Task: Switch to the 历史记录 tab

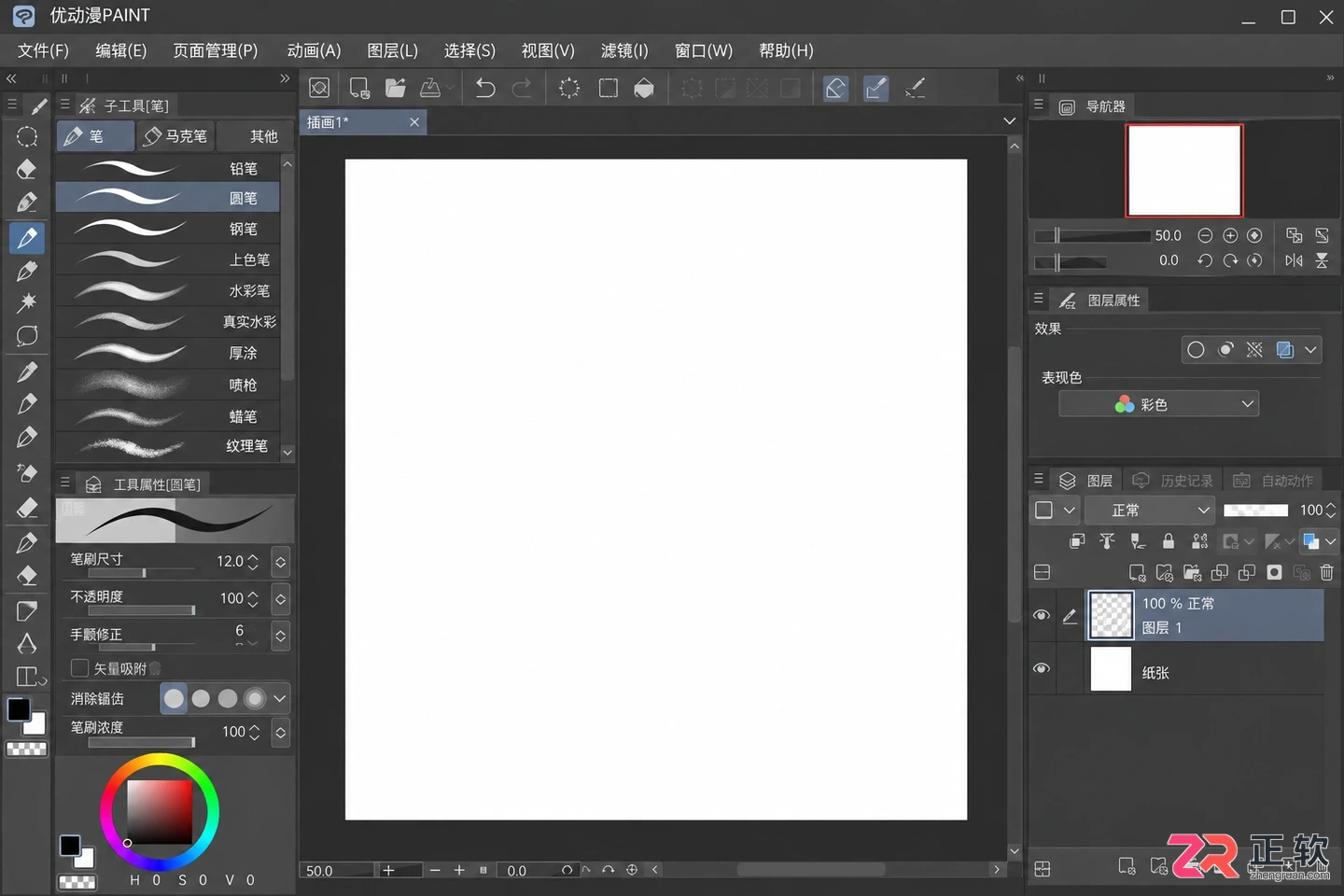Action: [x=1173, y=481]
